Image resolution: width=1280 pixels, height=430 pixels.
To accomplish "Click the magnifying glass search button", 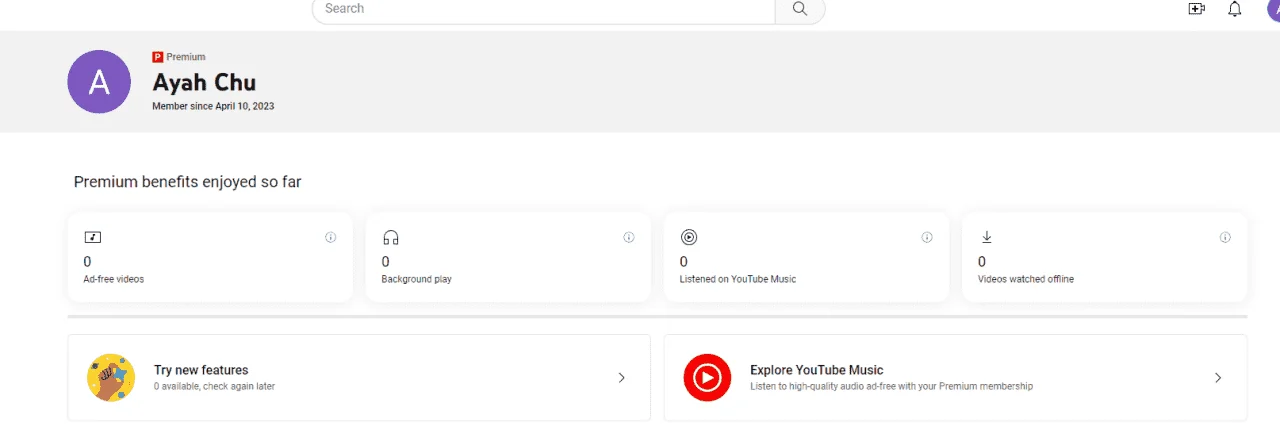I will pyautogui.click(x=800, y=9).
